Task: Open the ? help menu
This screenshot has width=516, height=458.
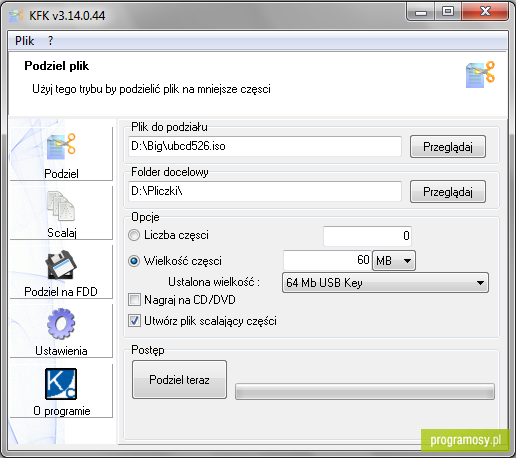Action: click(x=50, y=41)
